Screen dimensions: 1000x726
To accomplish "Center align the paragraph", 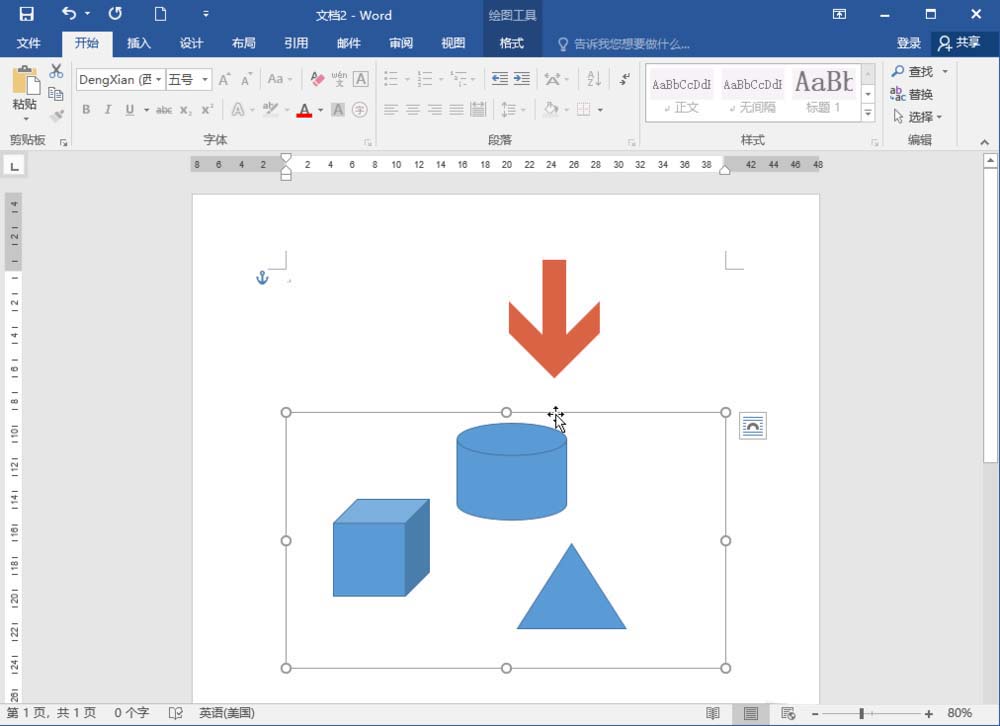I will [x=413, y=108].
